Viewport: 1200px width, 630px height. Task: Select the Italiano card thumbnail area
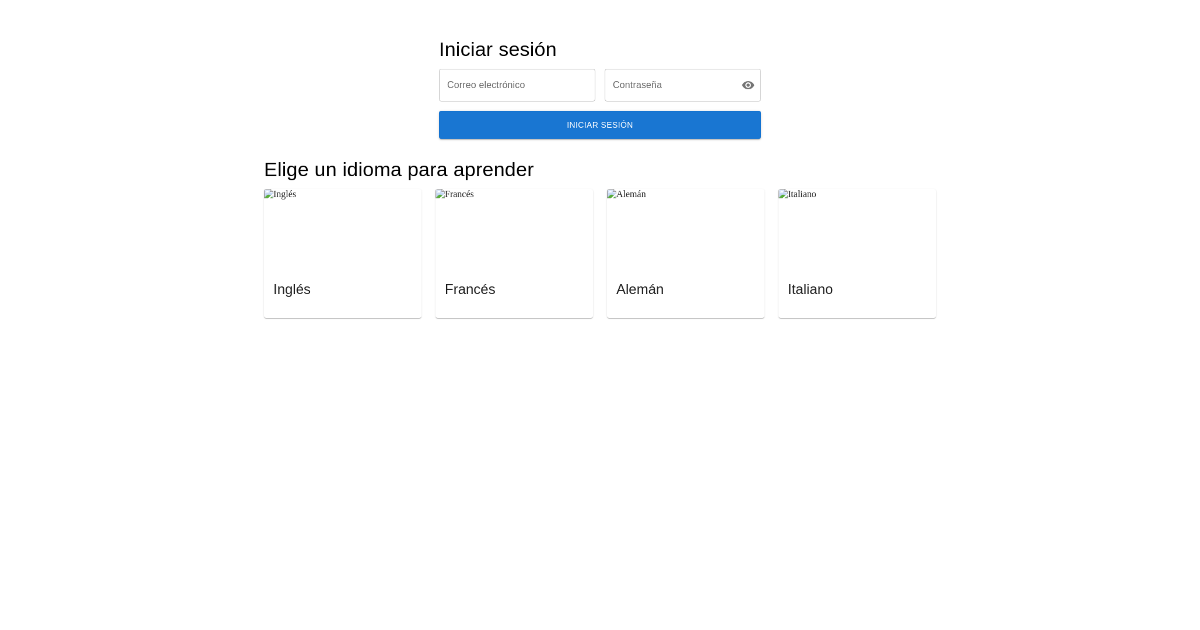tap(856, 230)
